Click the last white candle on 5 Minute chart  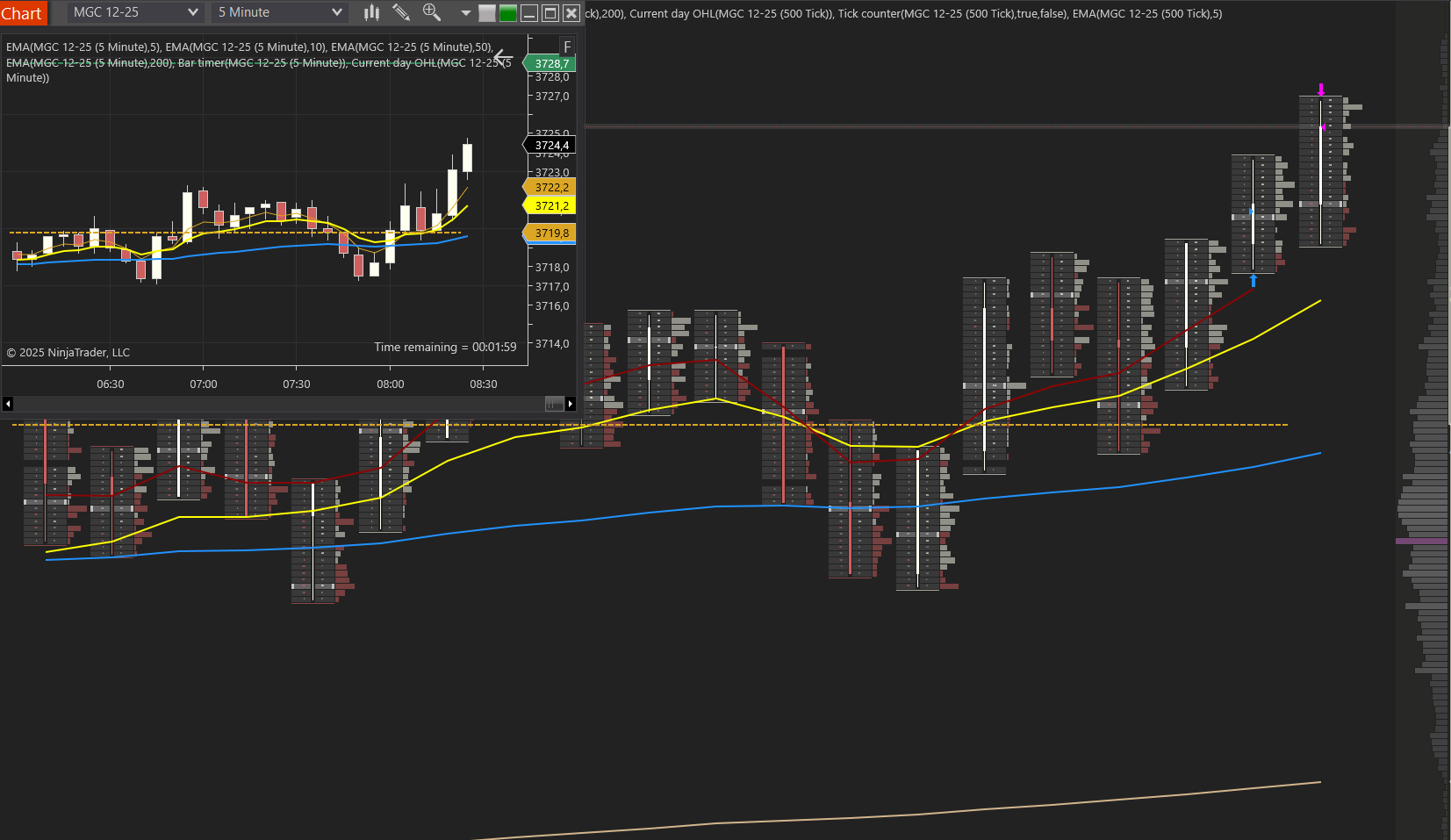[x=468, y=157]
